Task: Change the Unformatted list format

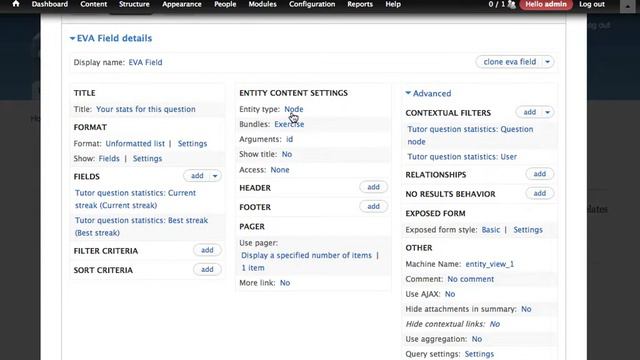Action: [135, 144]
